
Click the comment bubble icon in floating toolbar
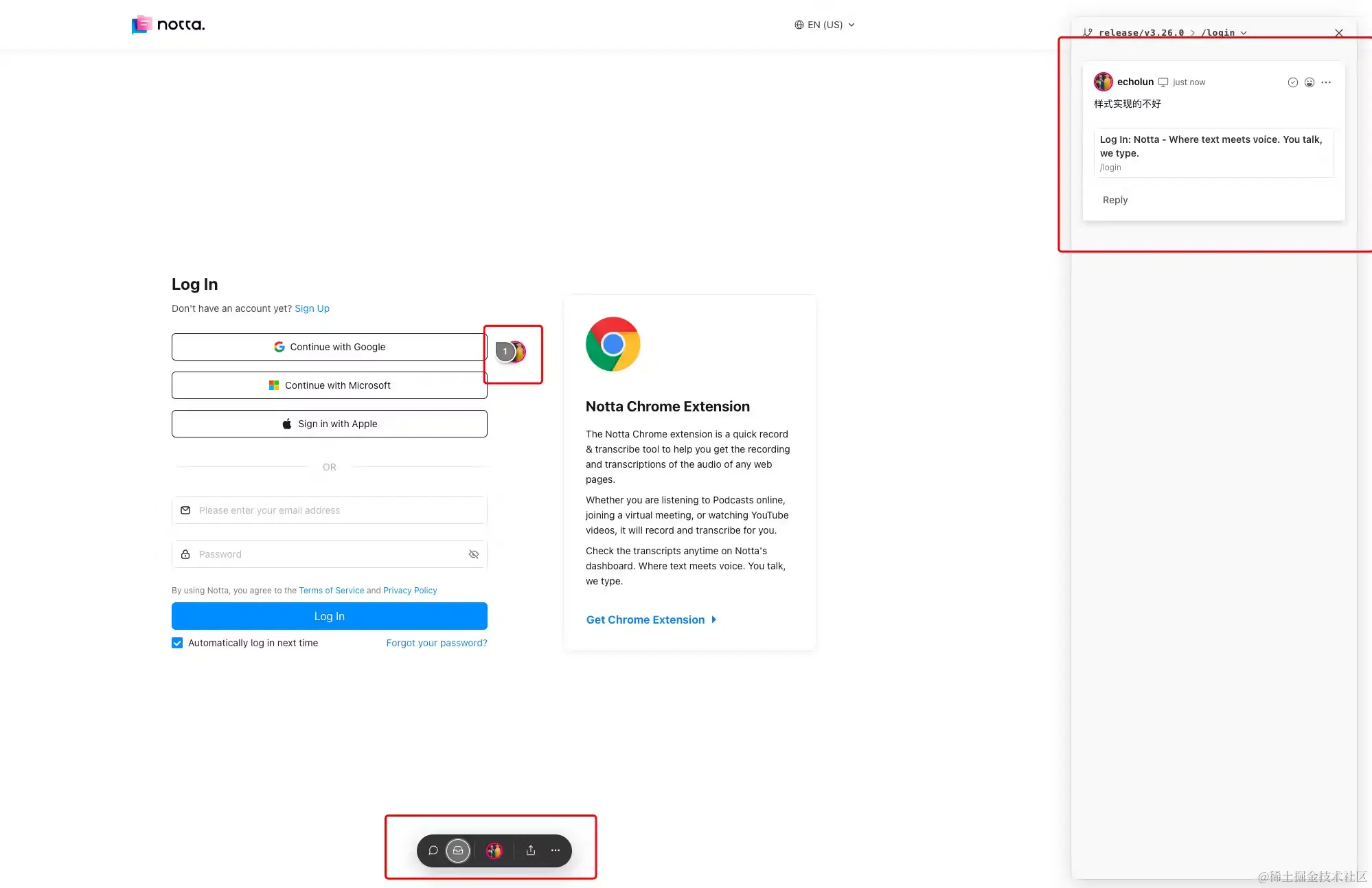pyautogui.click(x=433, y=850)
